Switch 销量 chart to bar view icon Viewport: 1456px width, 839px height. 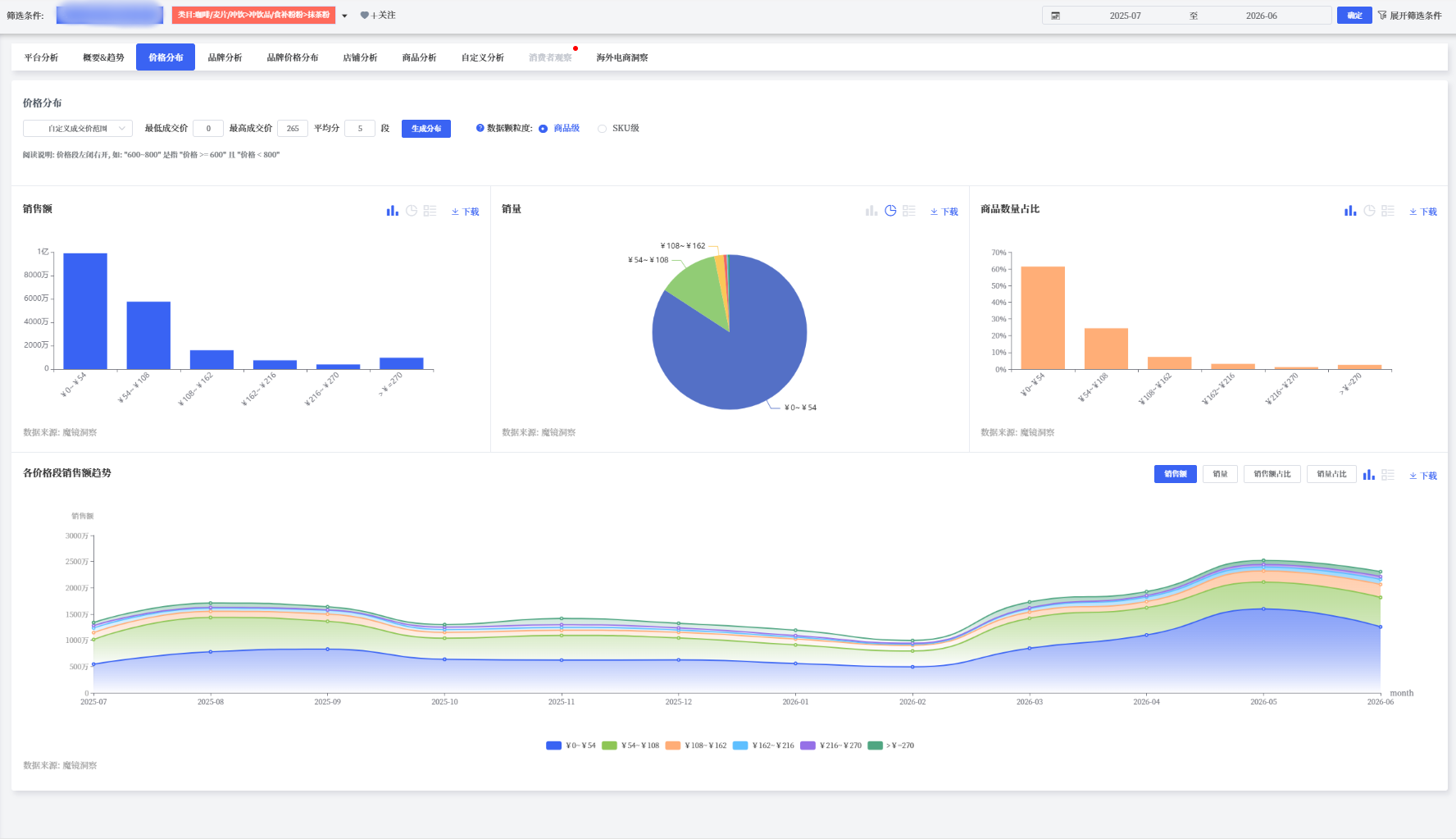(871, 211)
